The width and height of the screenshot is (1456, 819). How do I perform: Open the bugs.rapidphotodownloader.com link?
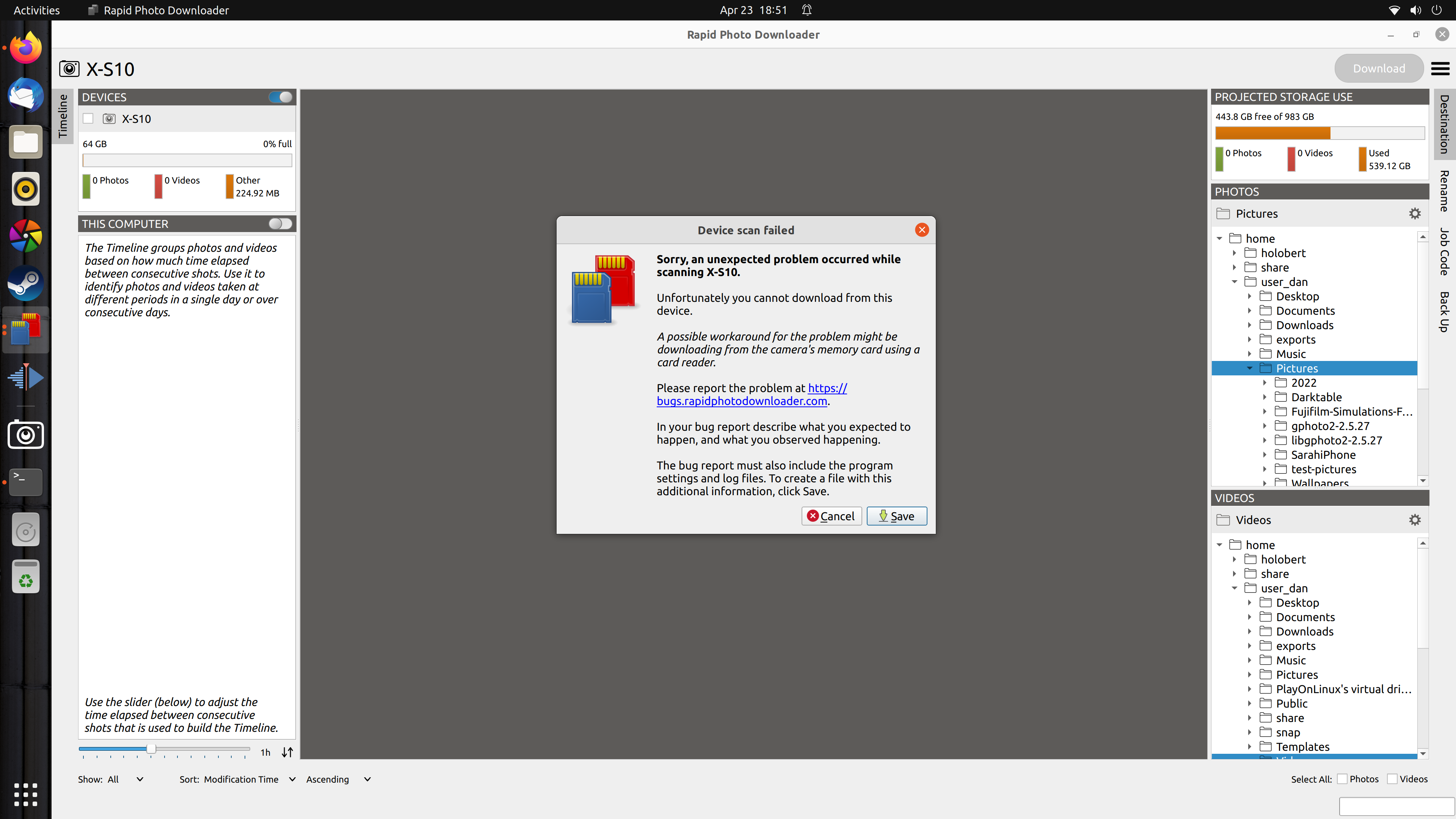coord(742,401)
